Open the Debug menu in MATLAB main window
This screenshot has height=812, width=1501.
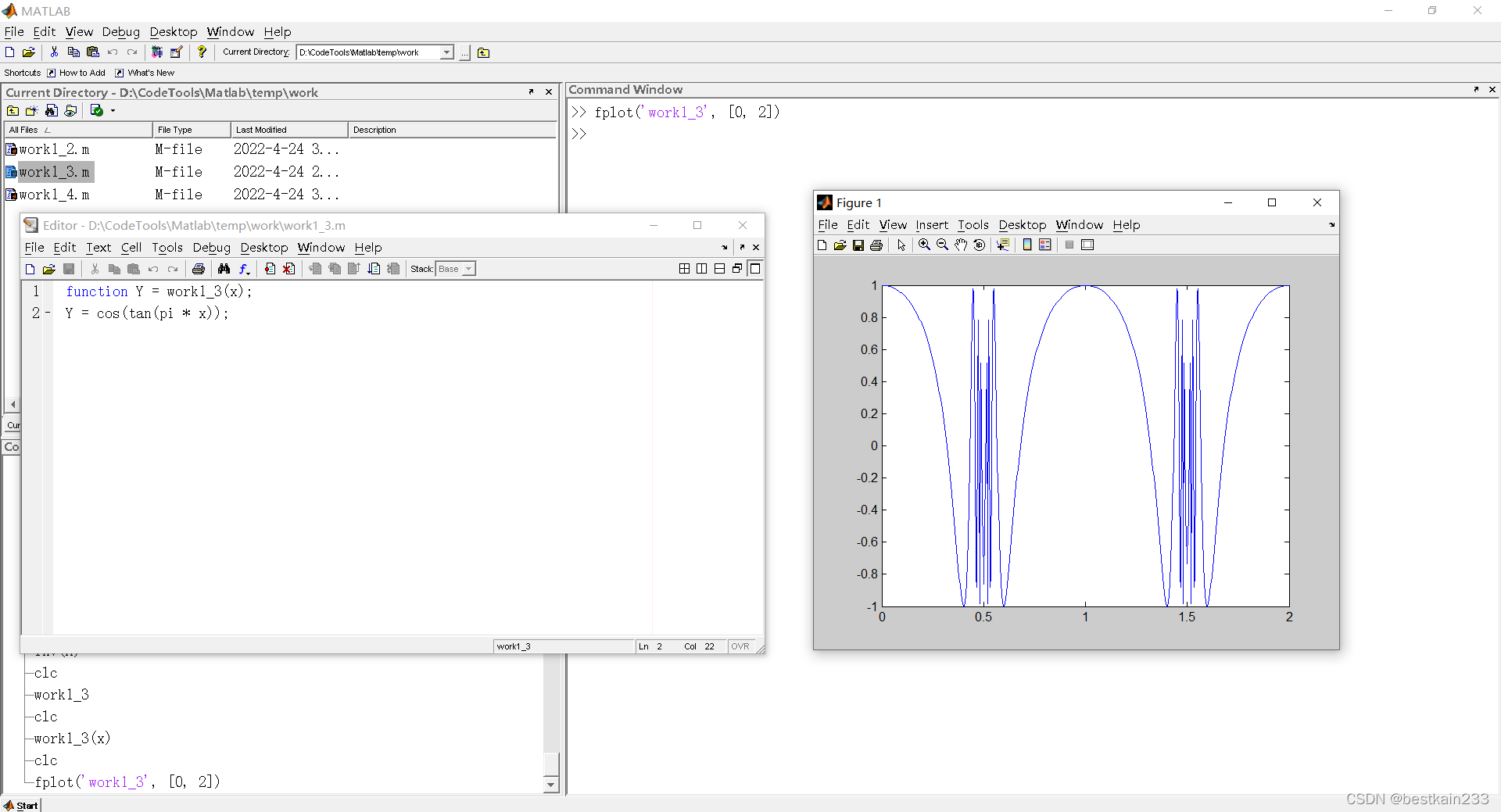[121, 32]
